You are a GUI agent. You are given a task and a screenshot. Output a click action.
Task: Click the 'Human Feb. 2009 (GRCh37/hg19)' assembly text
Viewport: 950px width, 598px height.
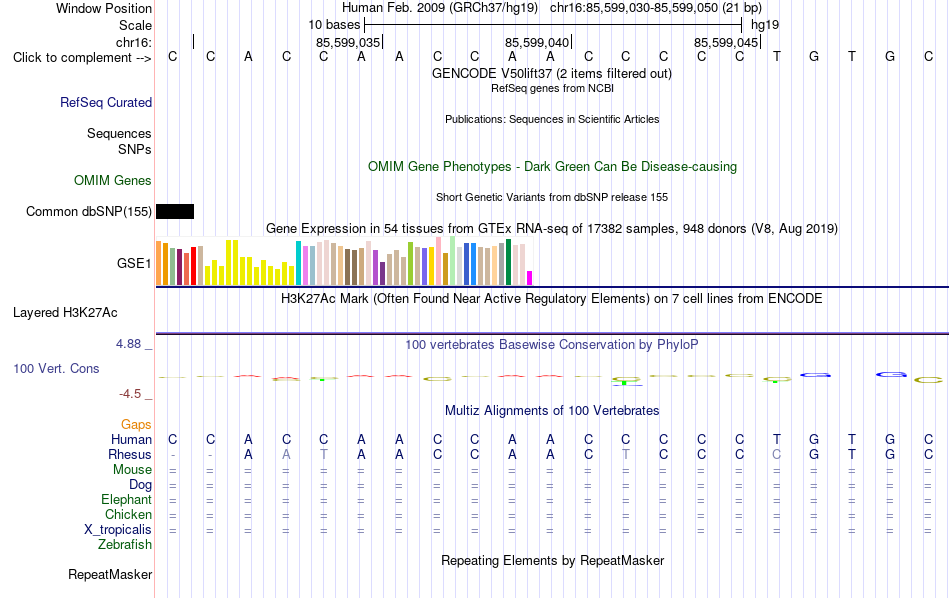click(x=440, y=8)
